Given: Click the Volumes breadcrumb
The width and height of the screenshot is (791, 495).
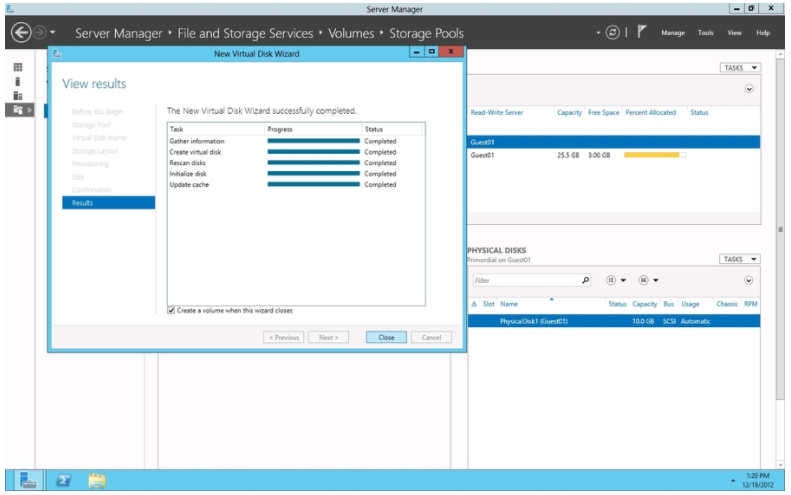Looking at the screenshot, I should (351, 33).
